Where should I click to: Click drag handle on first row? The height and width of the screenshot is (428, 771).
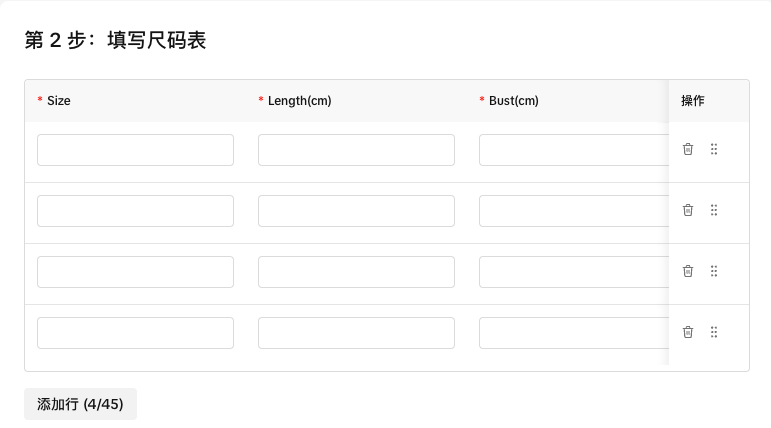point(714,149)
